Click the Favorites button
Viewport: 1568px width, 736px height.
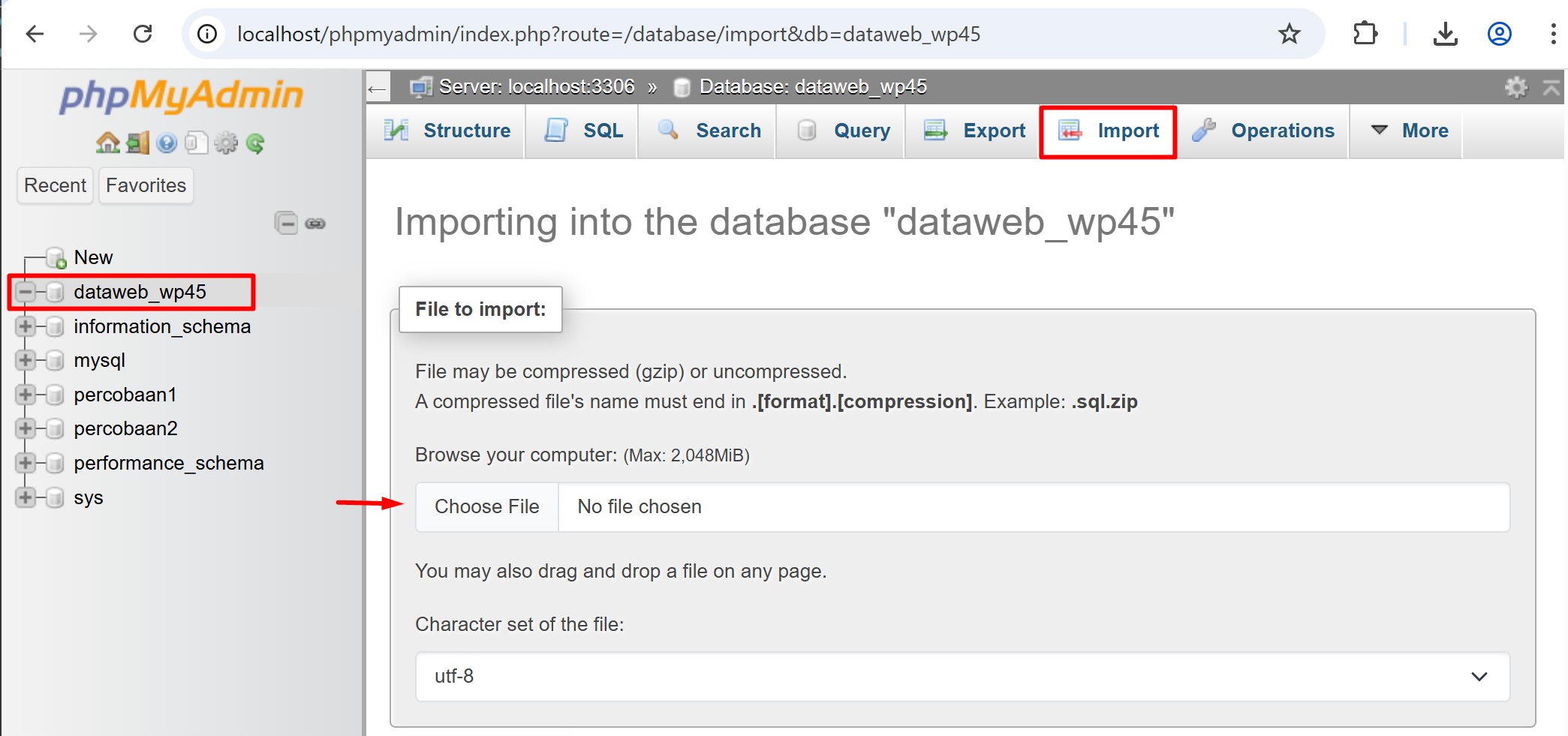[146, 185]
